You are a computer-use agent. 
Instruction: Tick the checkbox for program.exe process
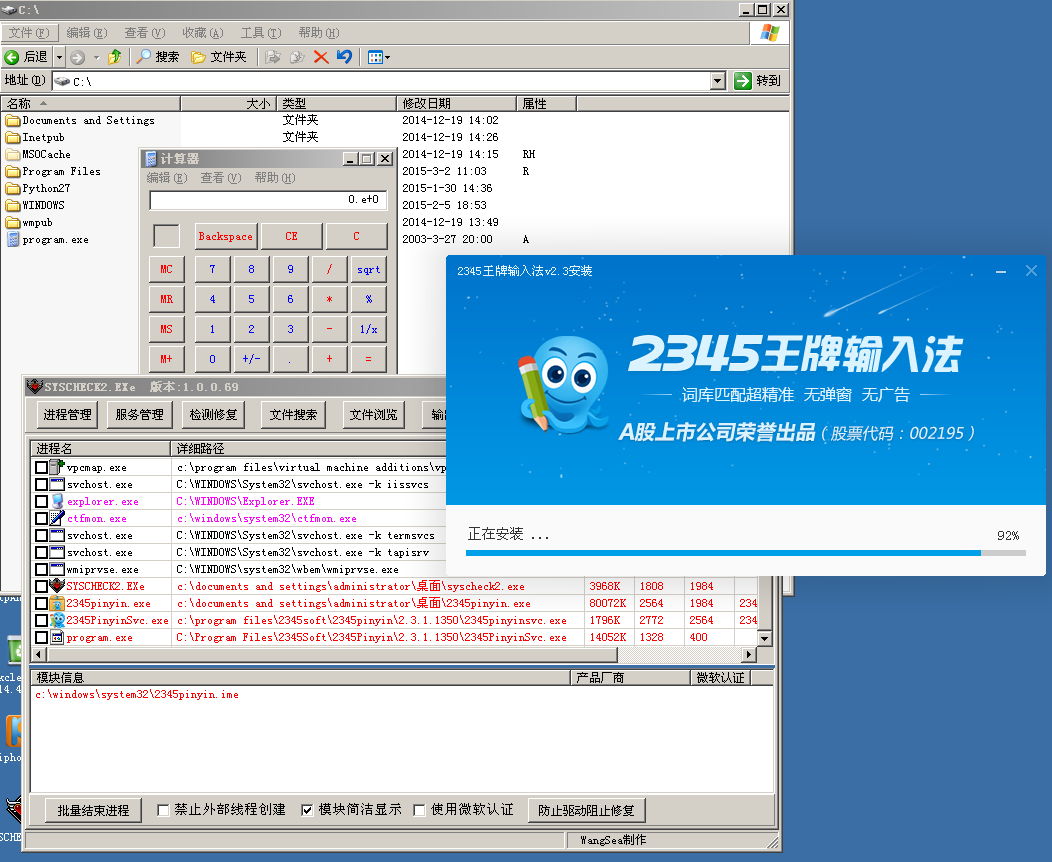pyautogui.click(x=41, y=638)
